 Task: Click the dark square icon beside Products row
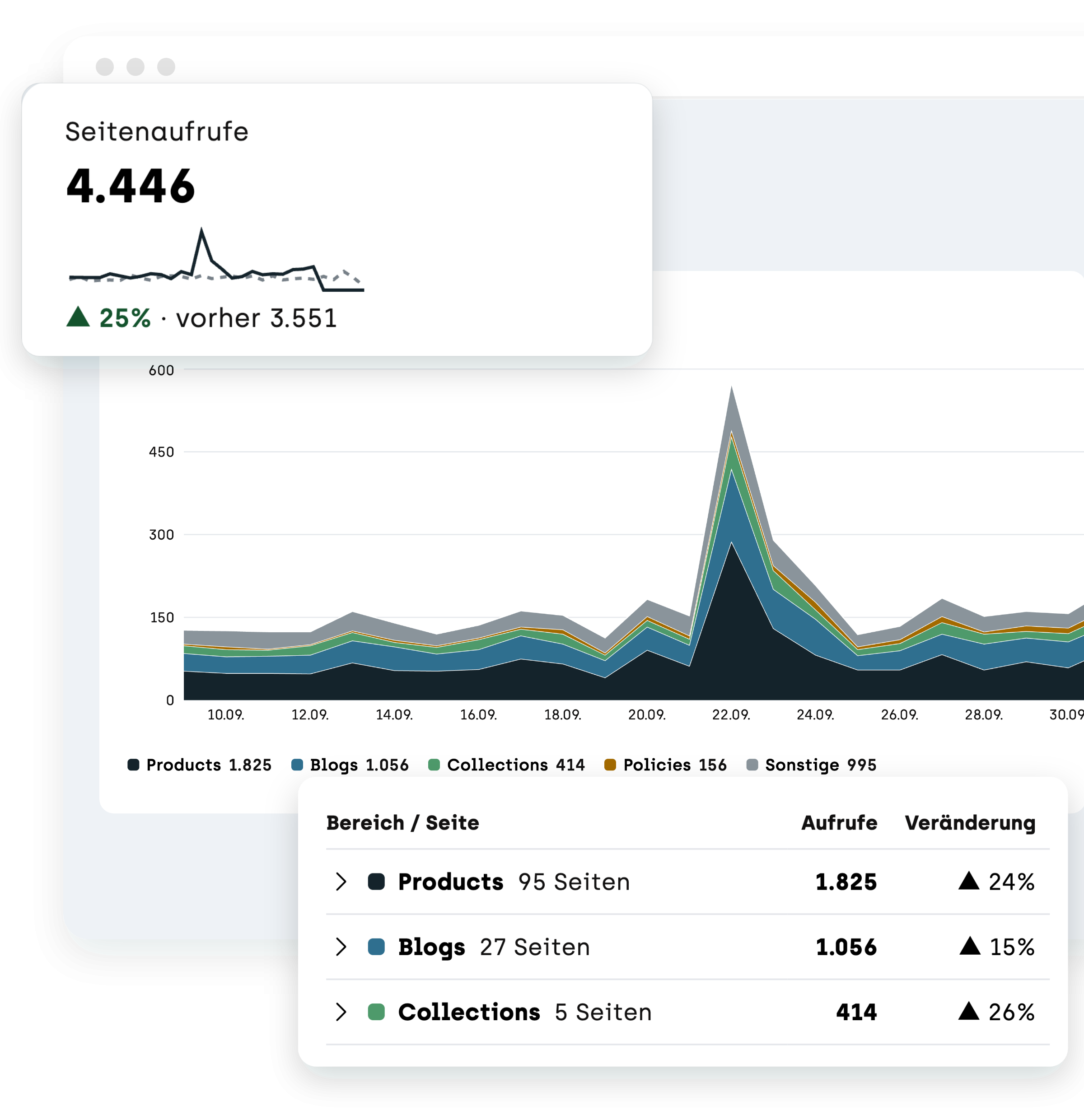point(376,882)
